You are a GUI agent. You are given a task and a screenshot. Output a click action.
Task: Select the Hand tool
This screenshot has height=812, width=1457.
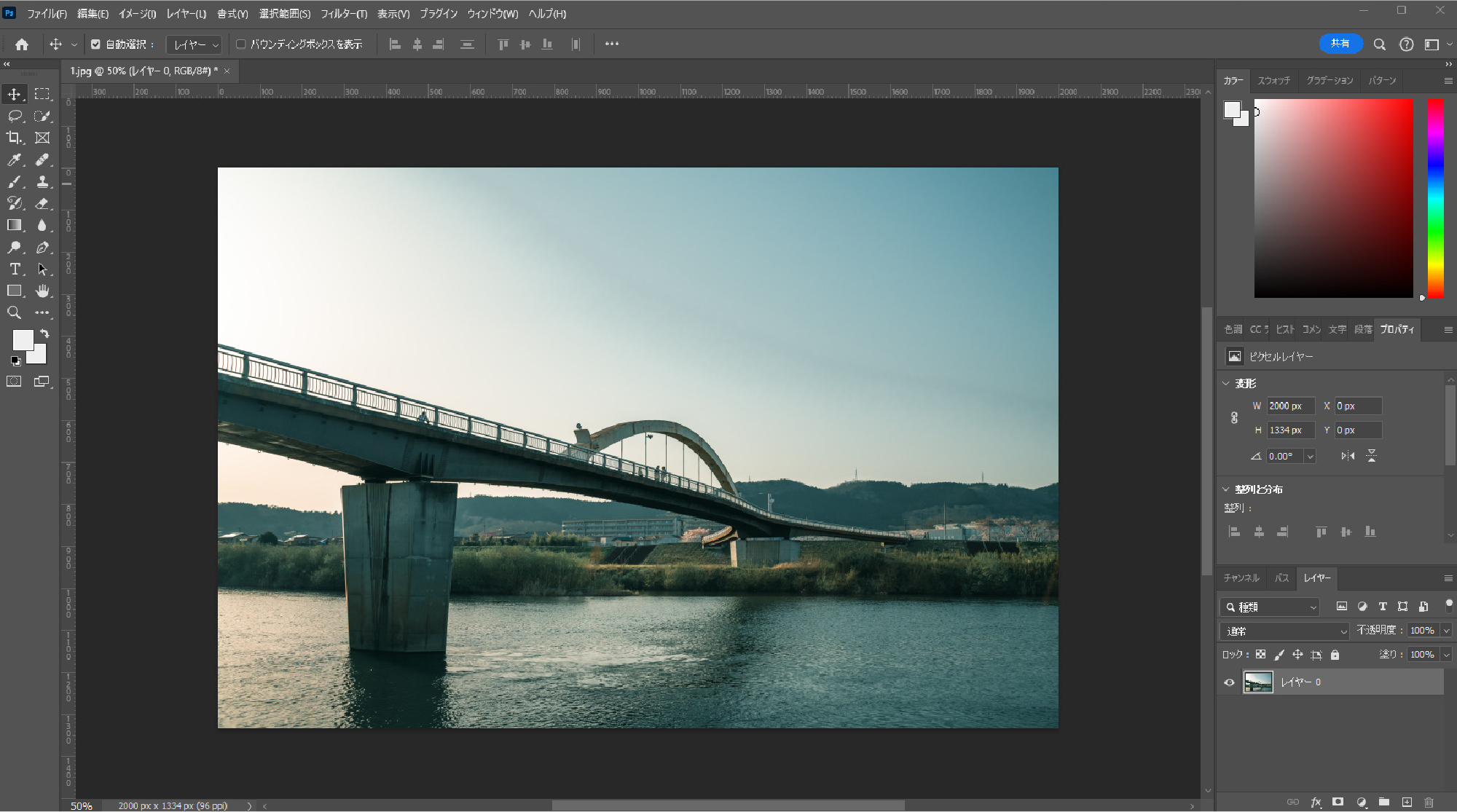[42, 291]
